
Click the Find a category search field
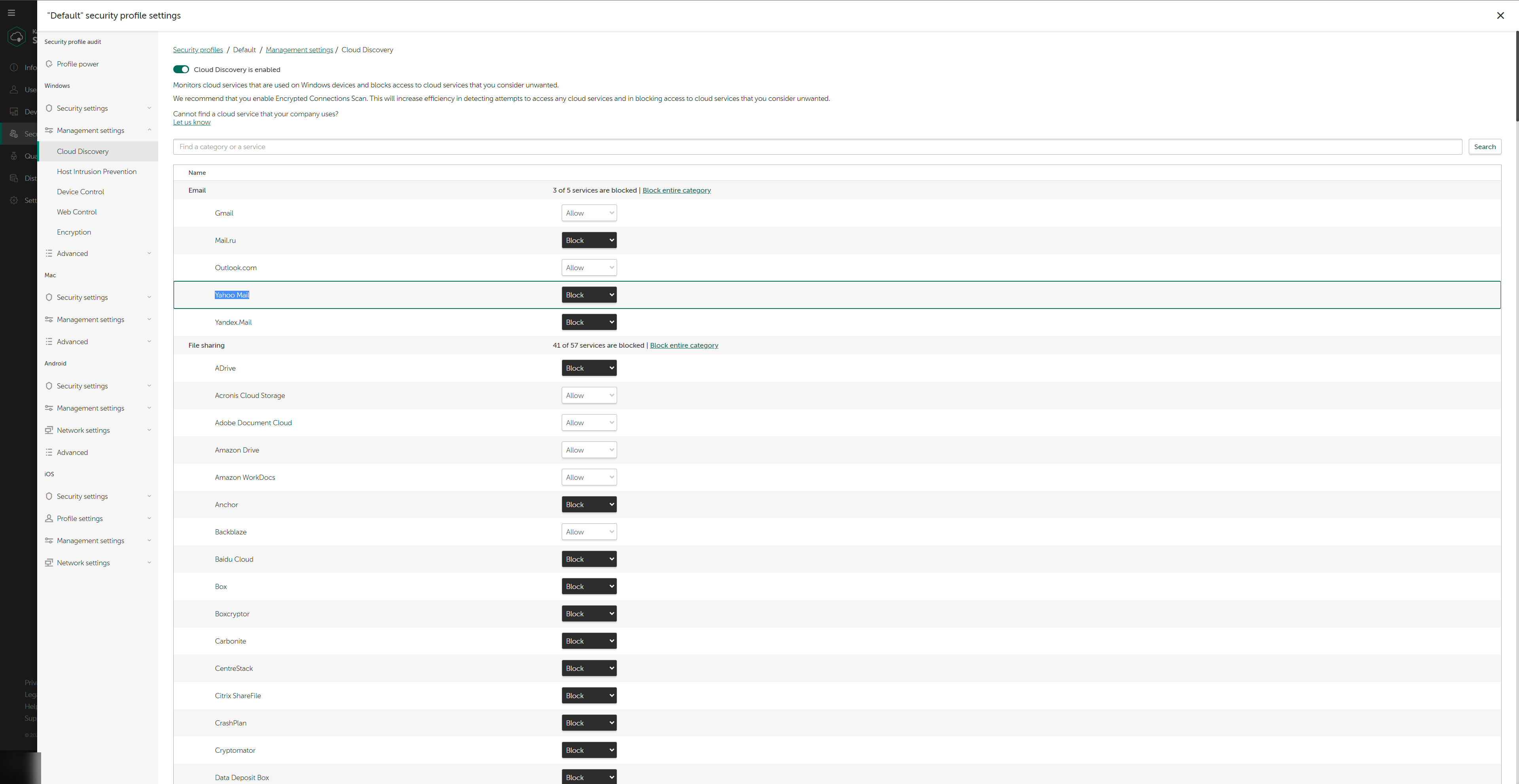[x=817, y=147]
